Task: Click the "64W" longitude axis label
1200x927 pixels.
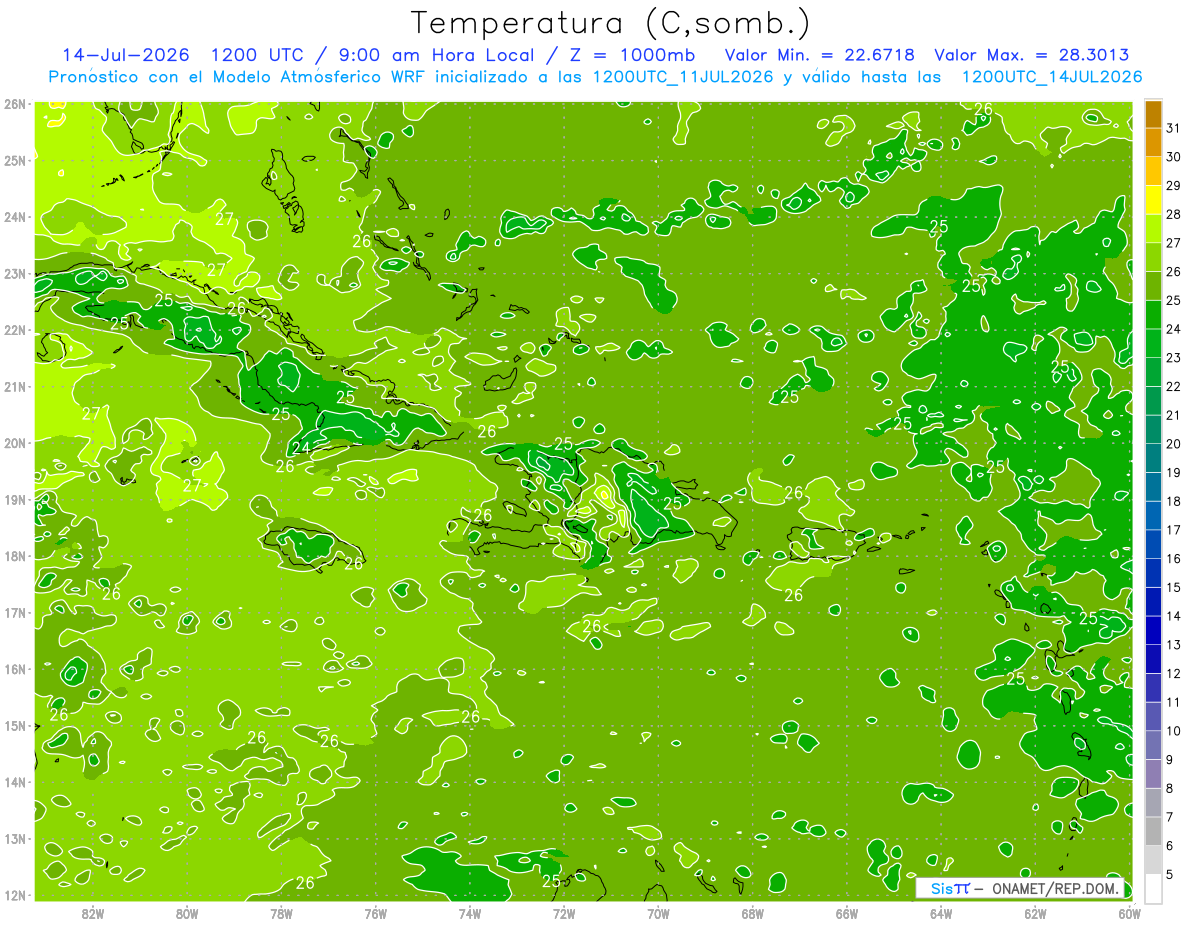Action: tap(941, 913)
